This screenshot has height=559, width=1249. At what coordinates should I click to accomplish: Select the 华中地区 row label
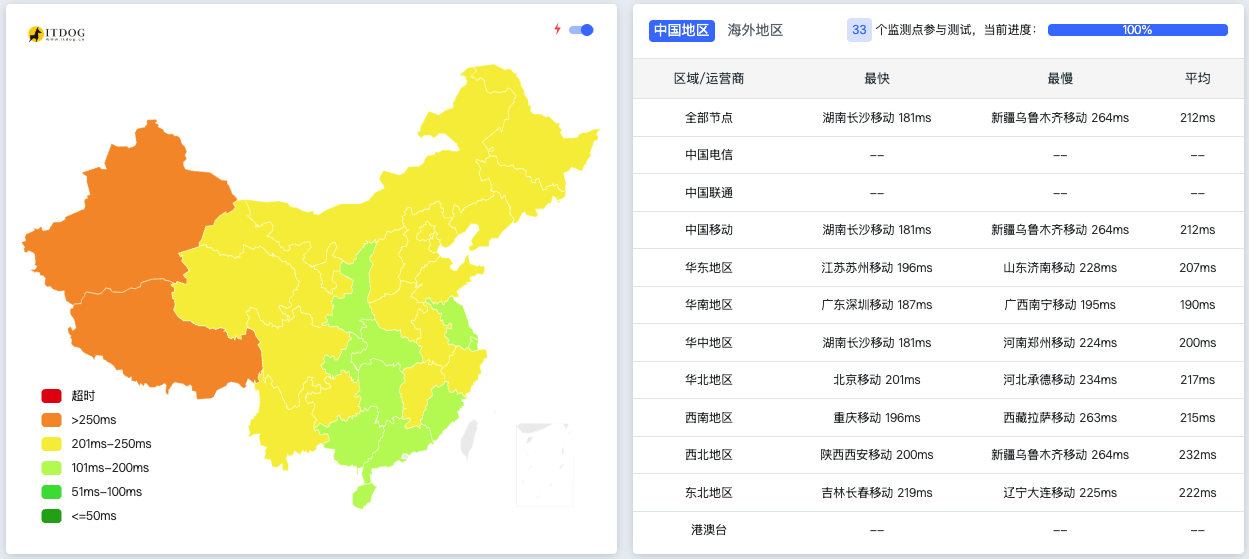tap(709, 343)
